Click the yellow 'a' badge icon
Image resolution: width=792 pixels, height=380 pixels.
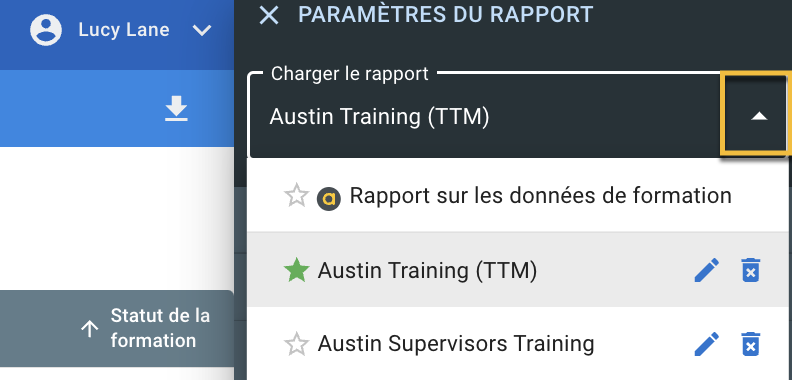[329, 199]
